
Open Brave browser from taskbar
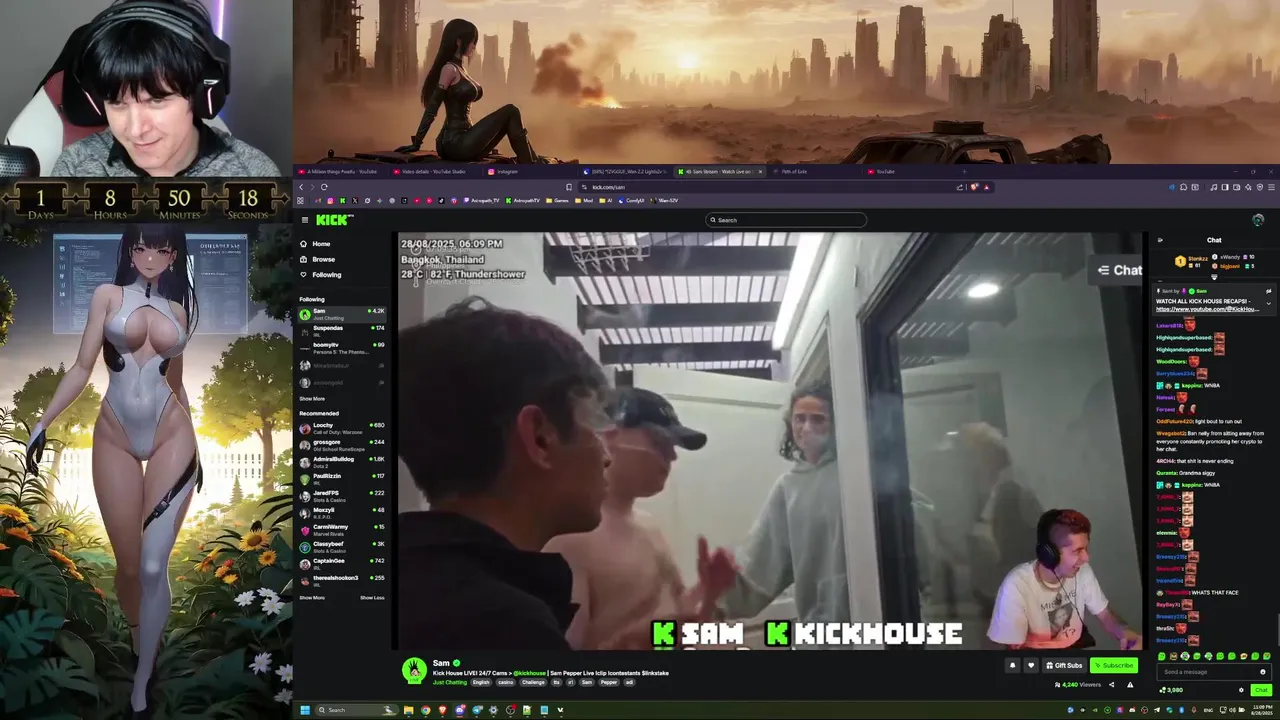click(x=442, y=710)
